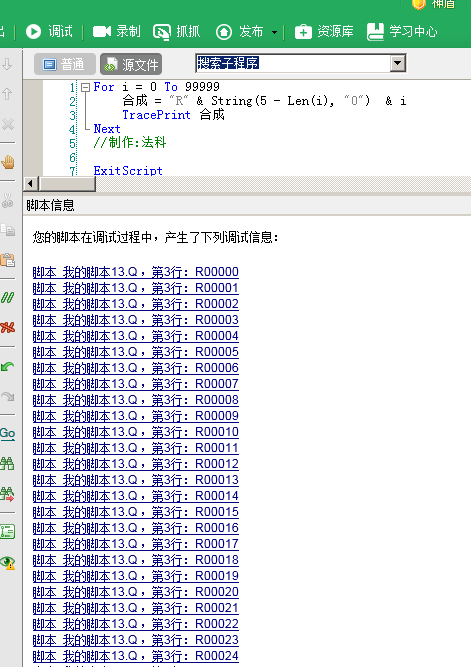Click the move up arrow icon
Viewport: 471px width, 667px height.
click(7, 94)
